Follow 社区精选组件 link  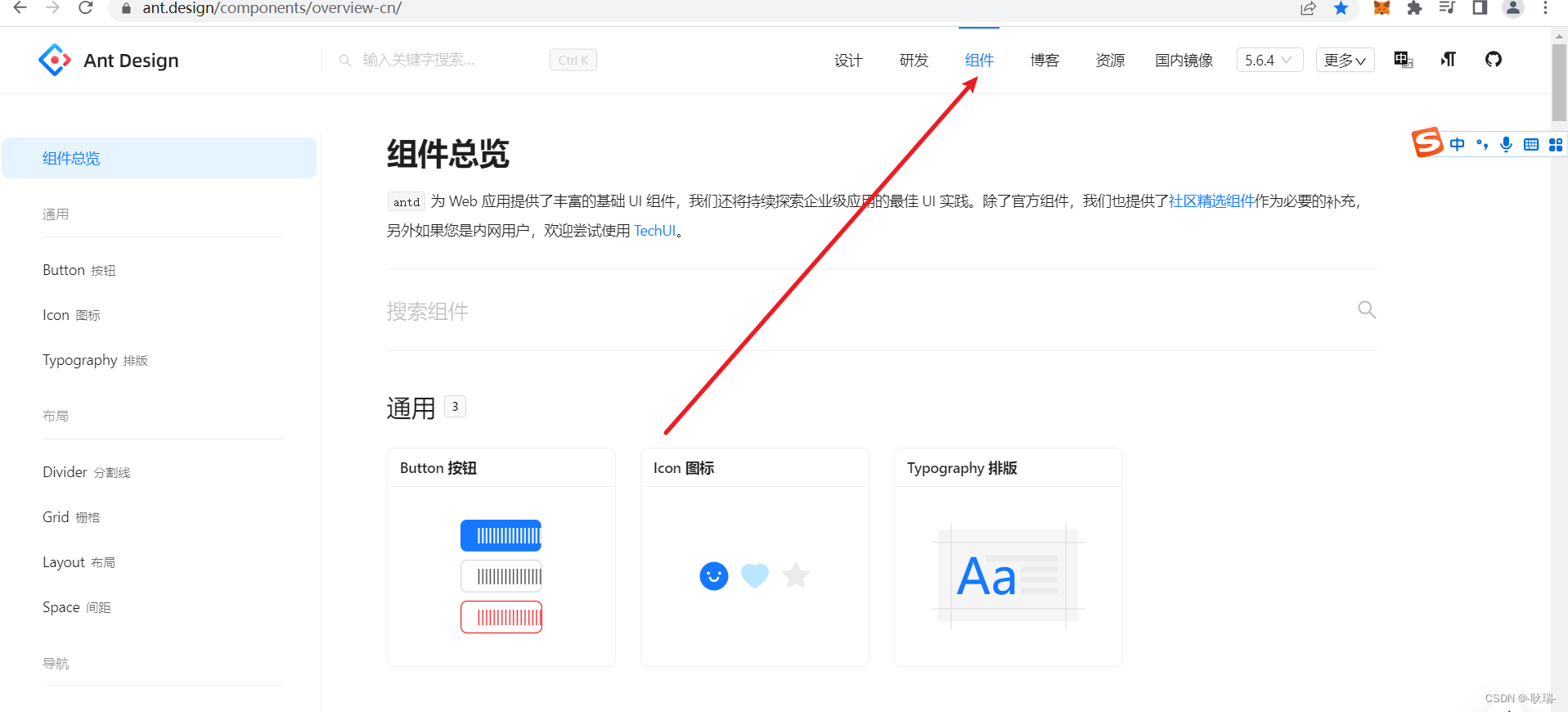point(1211,201)
